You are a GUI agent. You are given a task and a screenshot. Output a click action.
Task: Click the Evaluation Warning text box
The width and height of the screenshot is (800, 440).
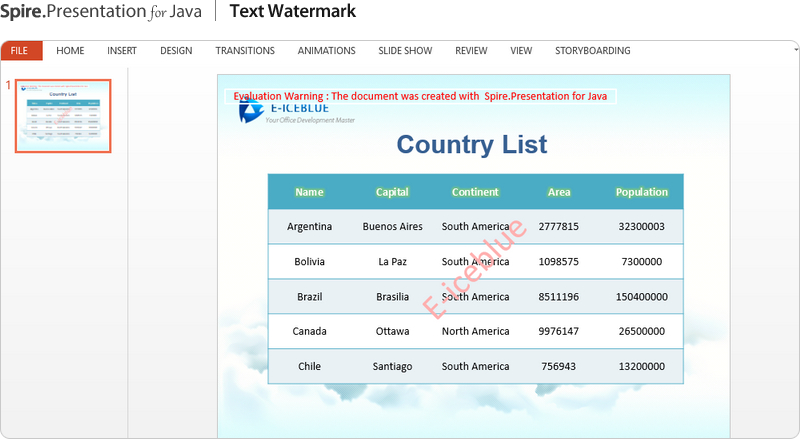[420, 96]
